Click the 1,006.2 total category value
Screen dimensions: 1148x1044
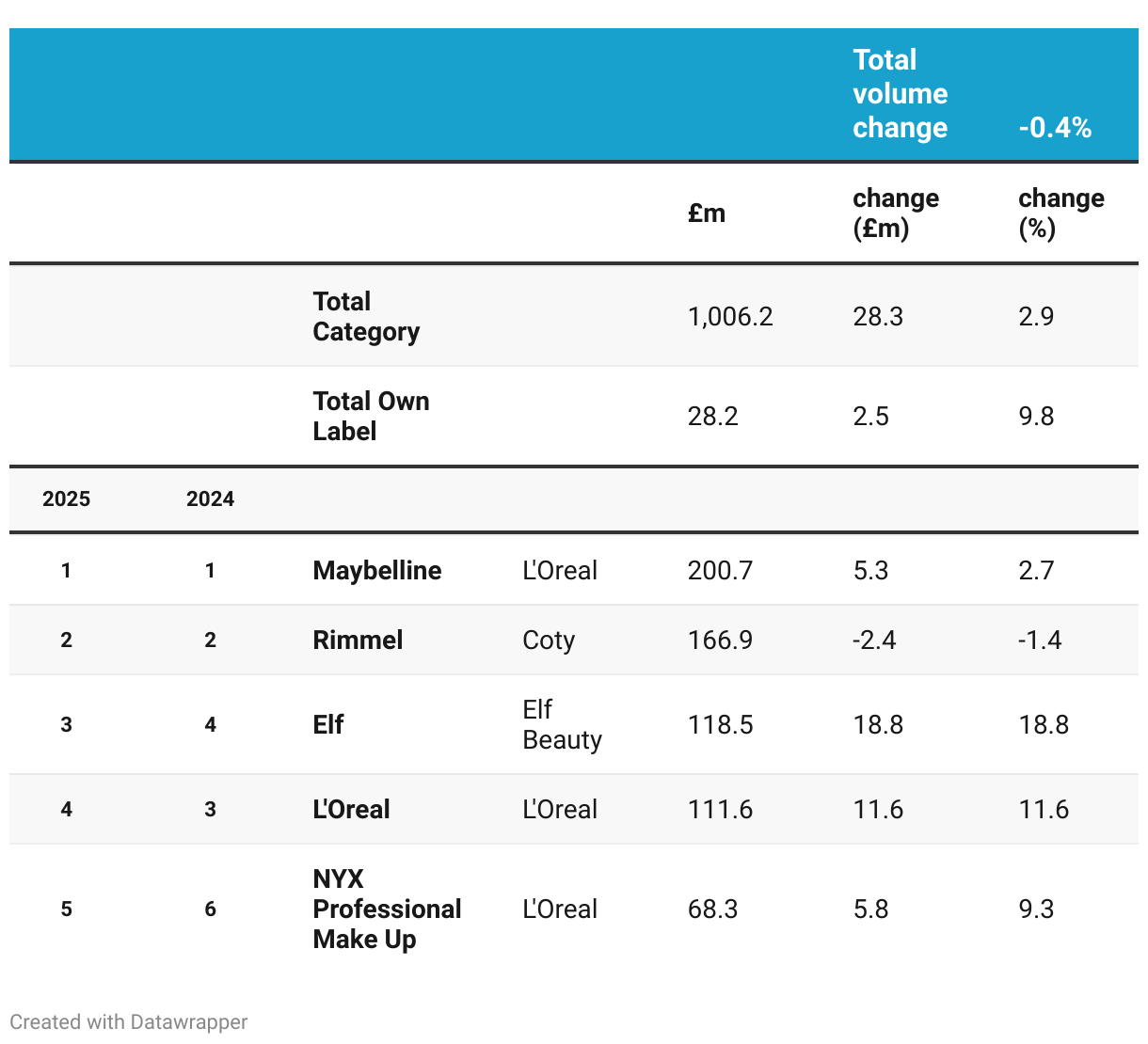point(730,317)
